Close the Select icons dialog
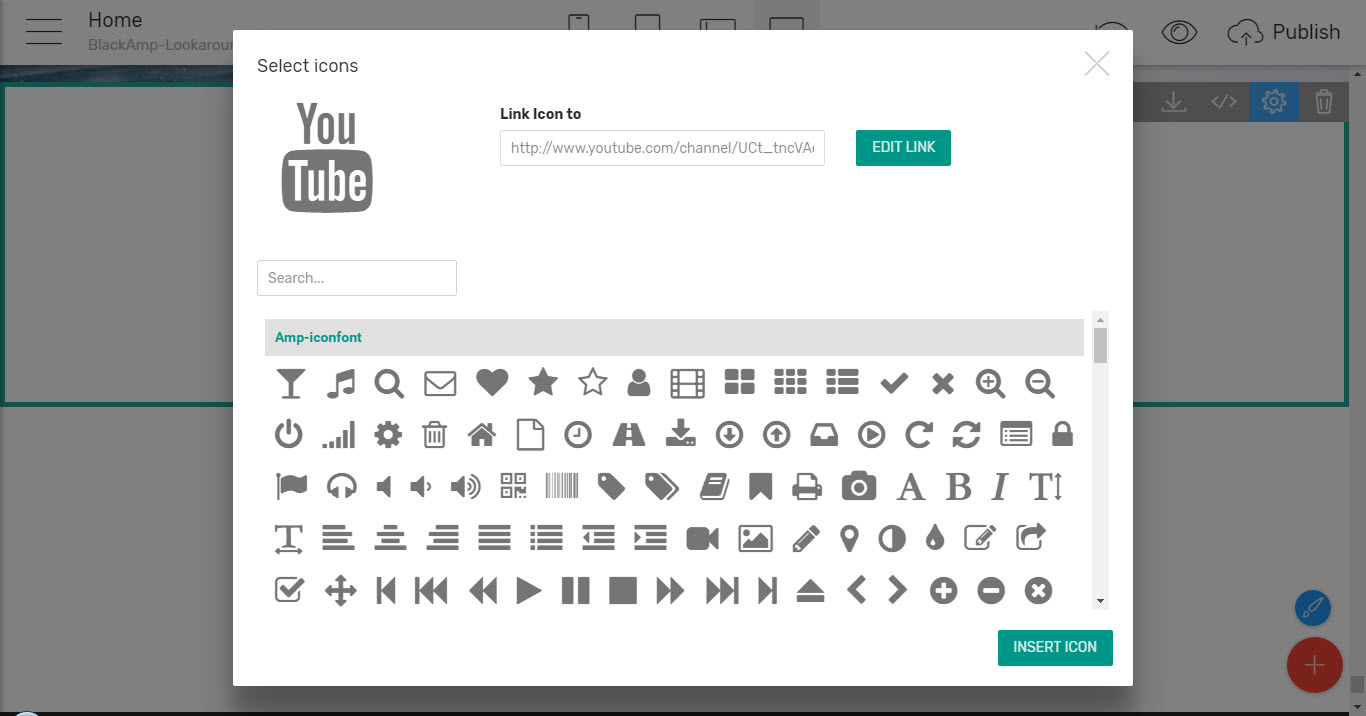The width and height of the screenshot is (1366, 716). [x=1097, y=64]
